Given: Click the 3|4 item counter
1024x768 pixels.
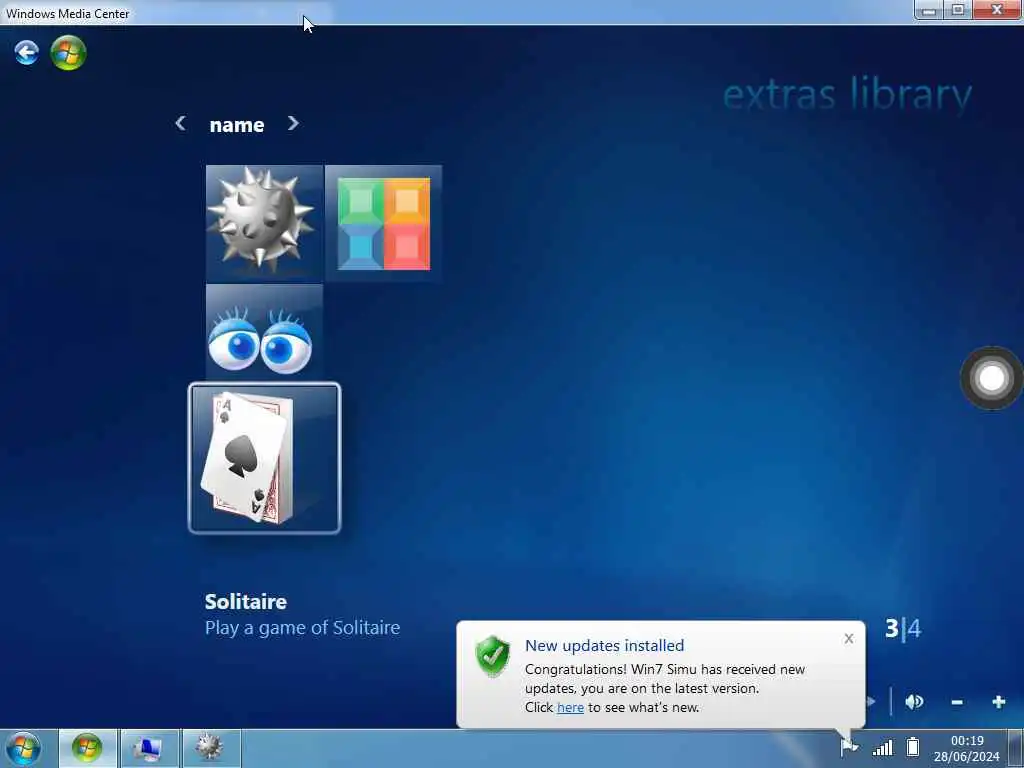Looking at the screenshot, I should [x=903, y=628].
